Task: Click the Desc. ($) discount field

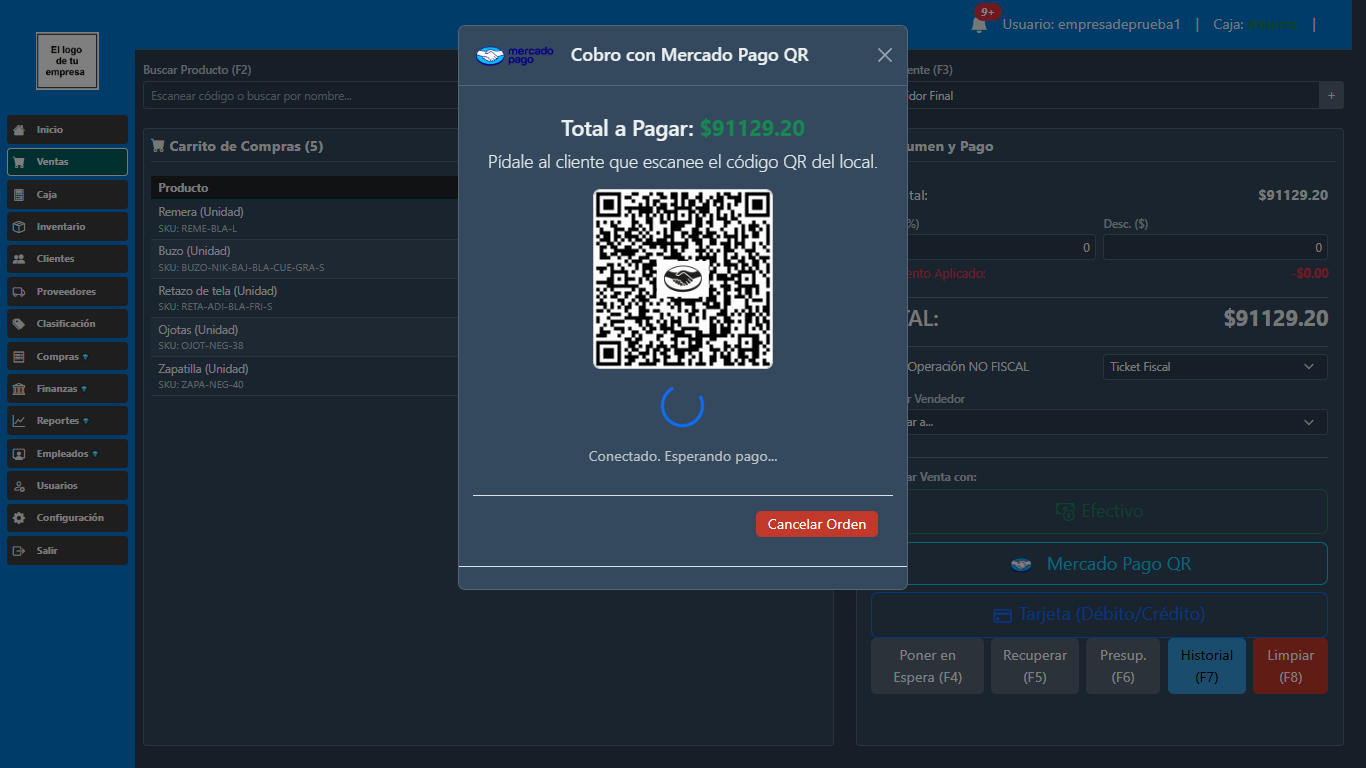Action: coord(1214,248)
